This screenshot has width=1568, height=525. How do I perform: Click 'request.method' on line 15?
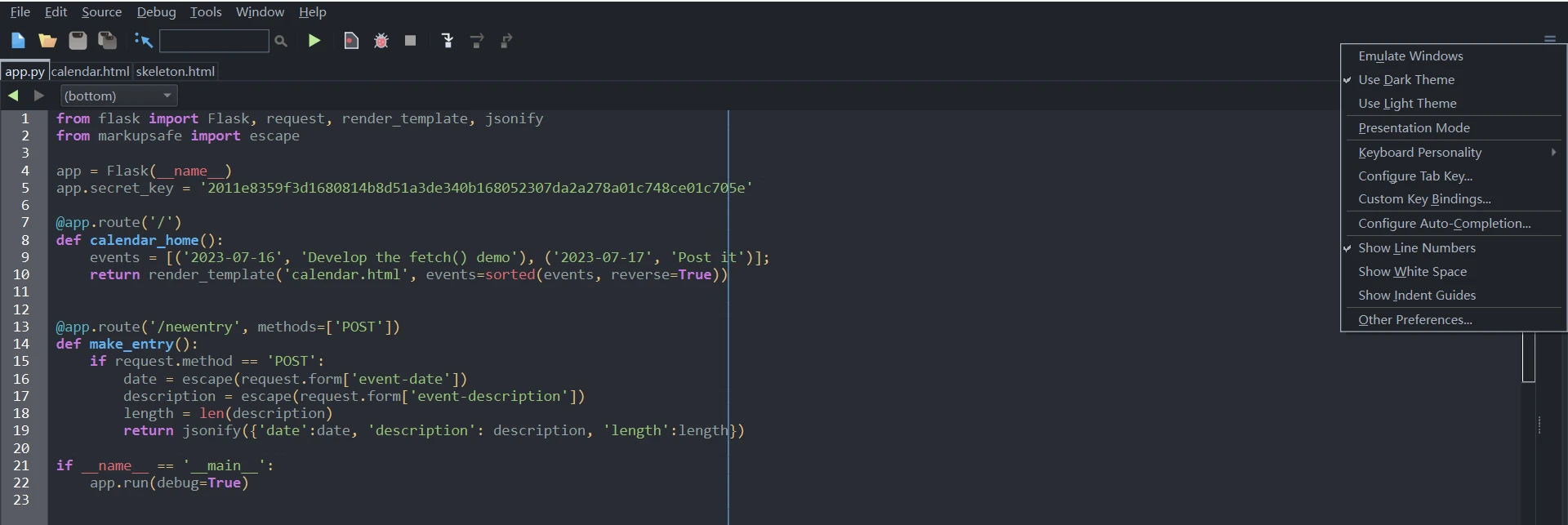pos(173,361)
